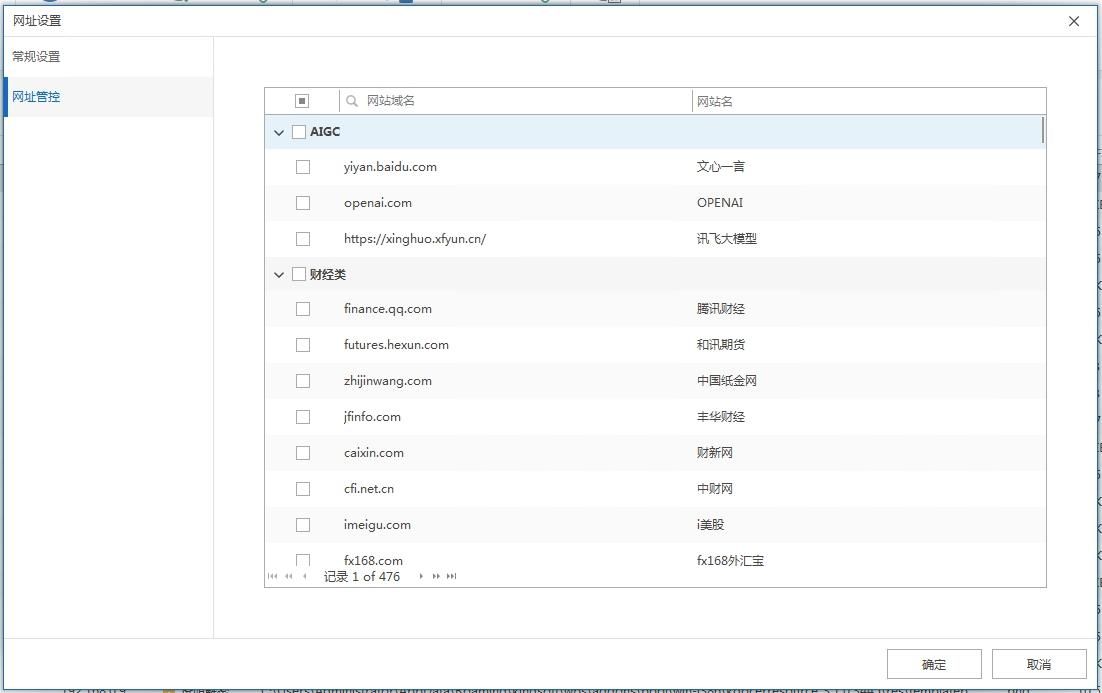Collapse the AIGC group chevron

tap(279, 132)
